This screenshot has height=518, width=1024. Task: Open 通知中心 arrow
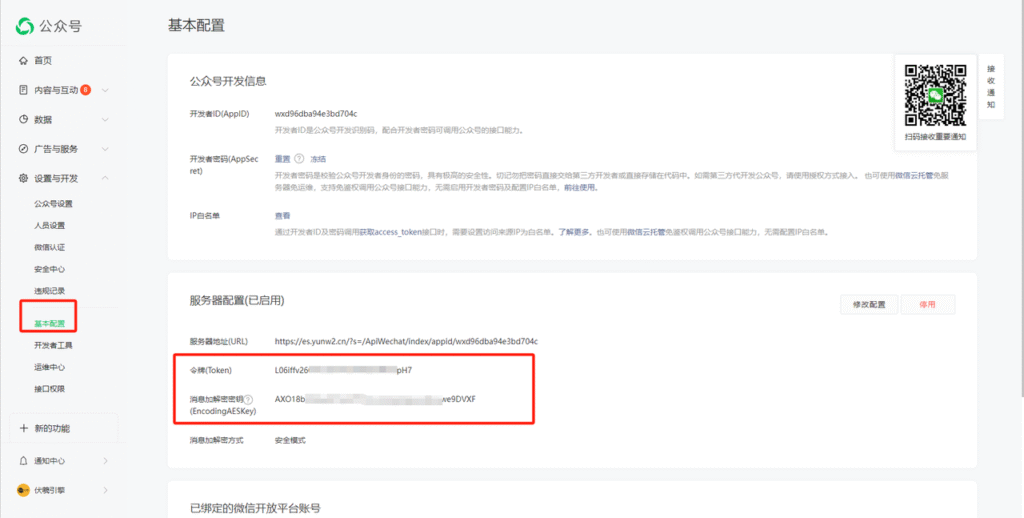[x=106, y=461]
